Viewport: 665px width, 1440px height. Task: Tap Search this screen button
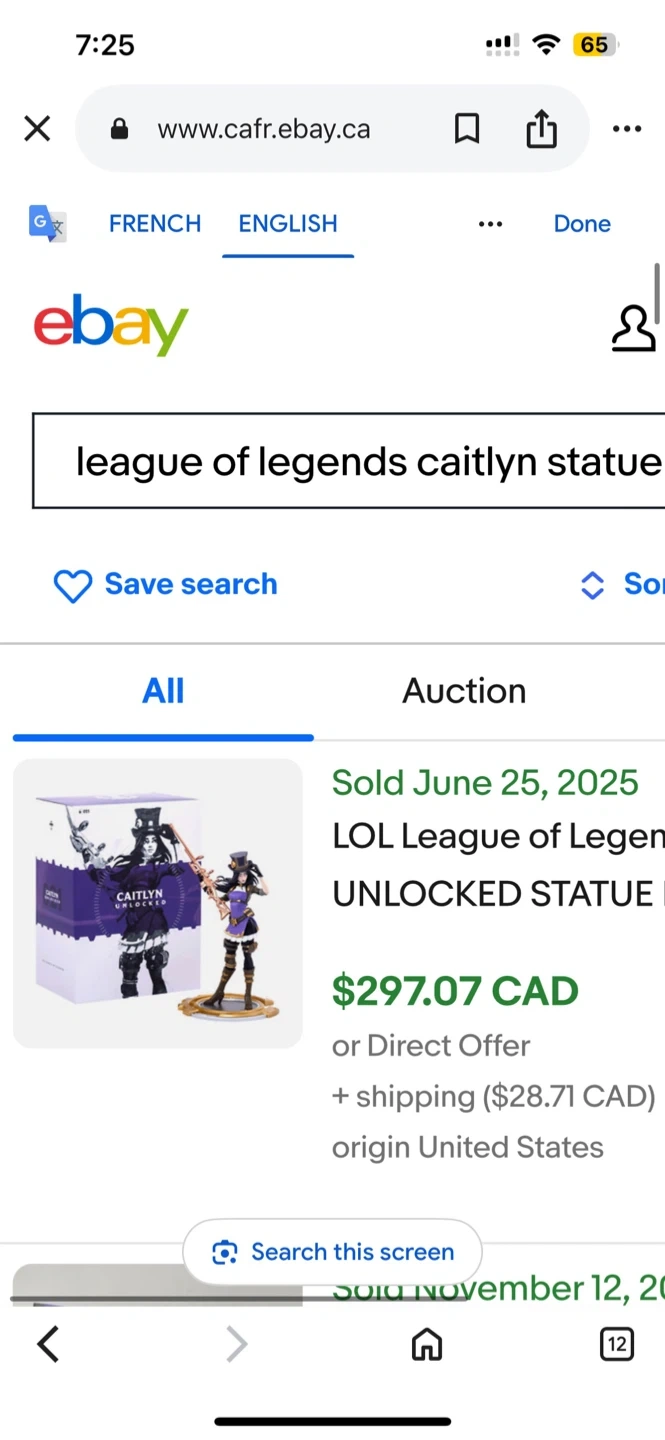333,1252
